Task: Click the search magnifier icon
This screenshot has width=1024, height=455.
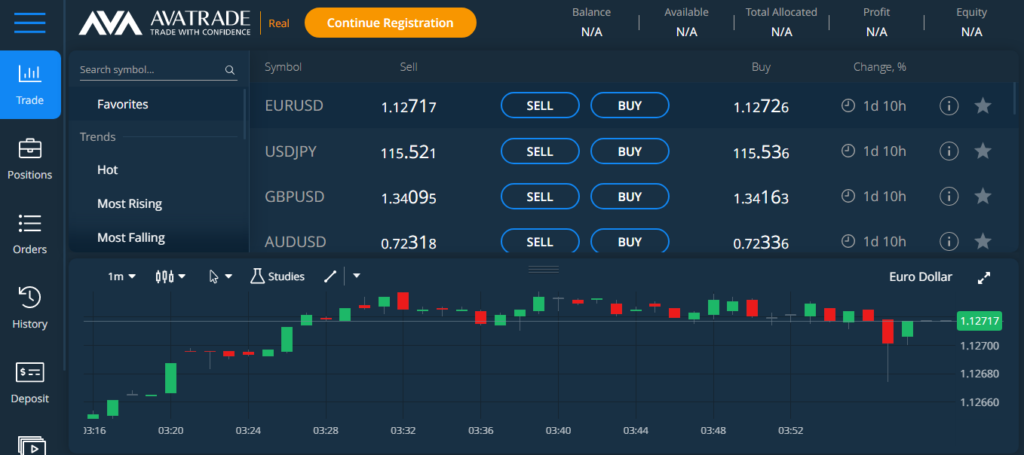Action: pos(229,71)
